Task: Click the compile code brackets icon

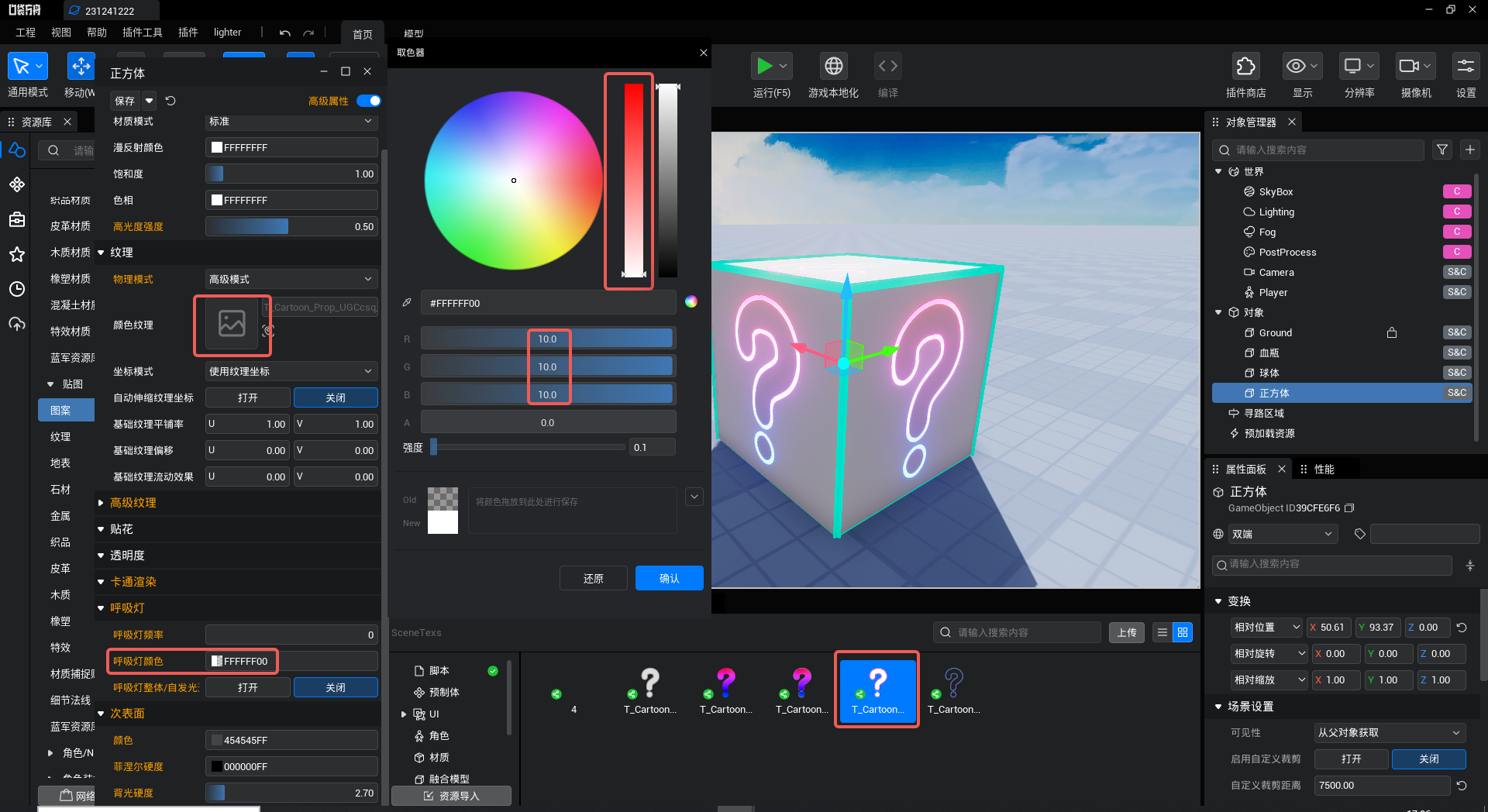Action: tap(888, 66)
